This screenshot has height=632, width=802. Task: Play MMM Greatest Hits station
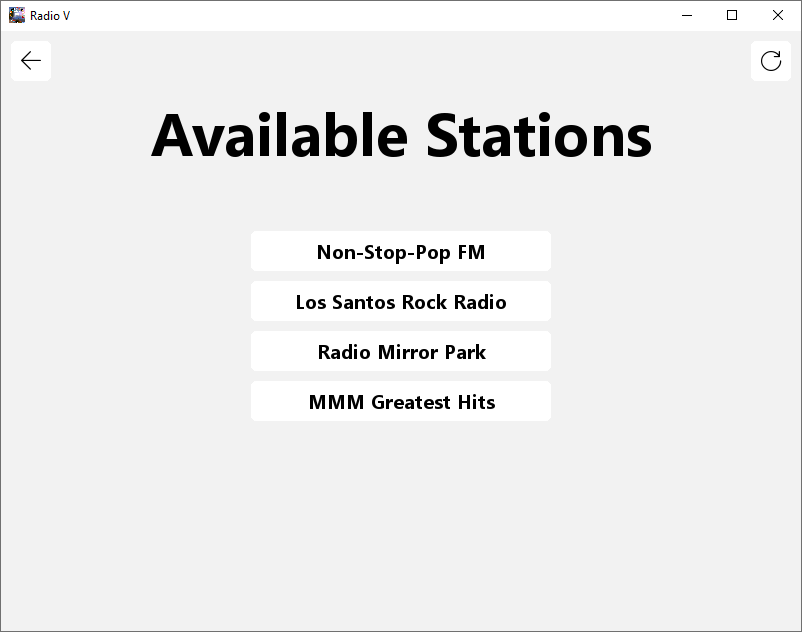coord(401,401)
